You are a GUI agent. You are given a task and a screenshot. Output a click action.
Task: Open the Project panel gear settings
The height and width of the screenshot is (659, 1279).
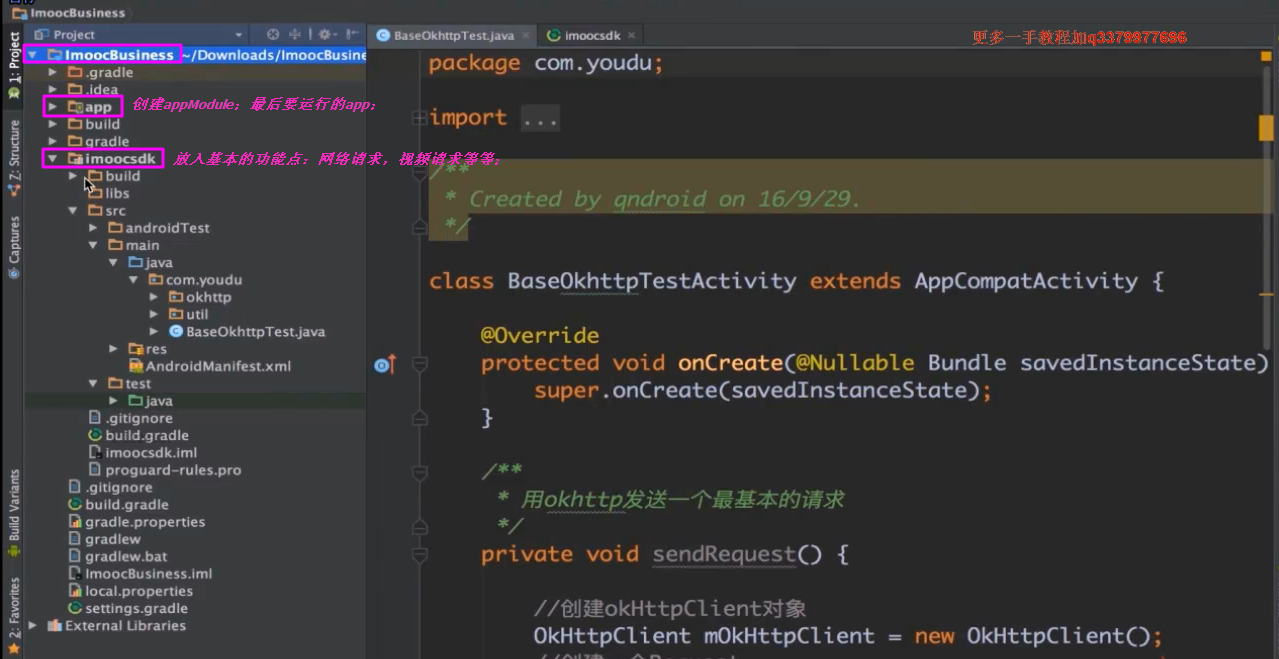pos(325,35)
